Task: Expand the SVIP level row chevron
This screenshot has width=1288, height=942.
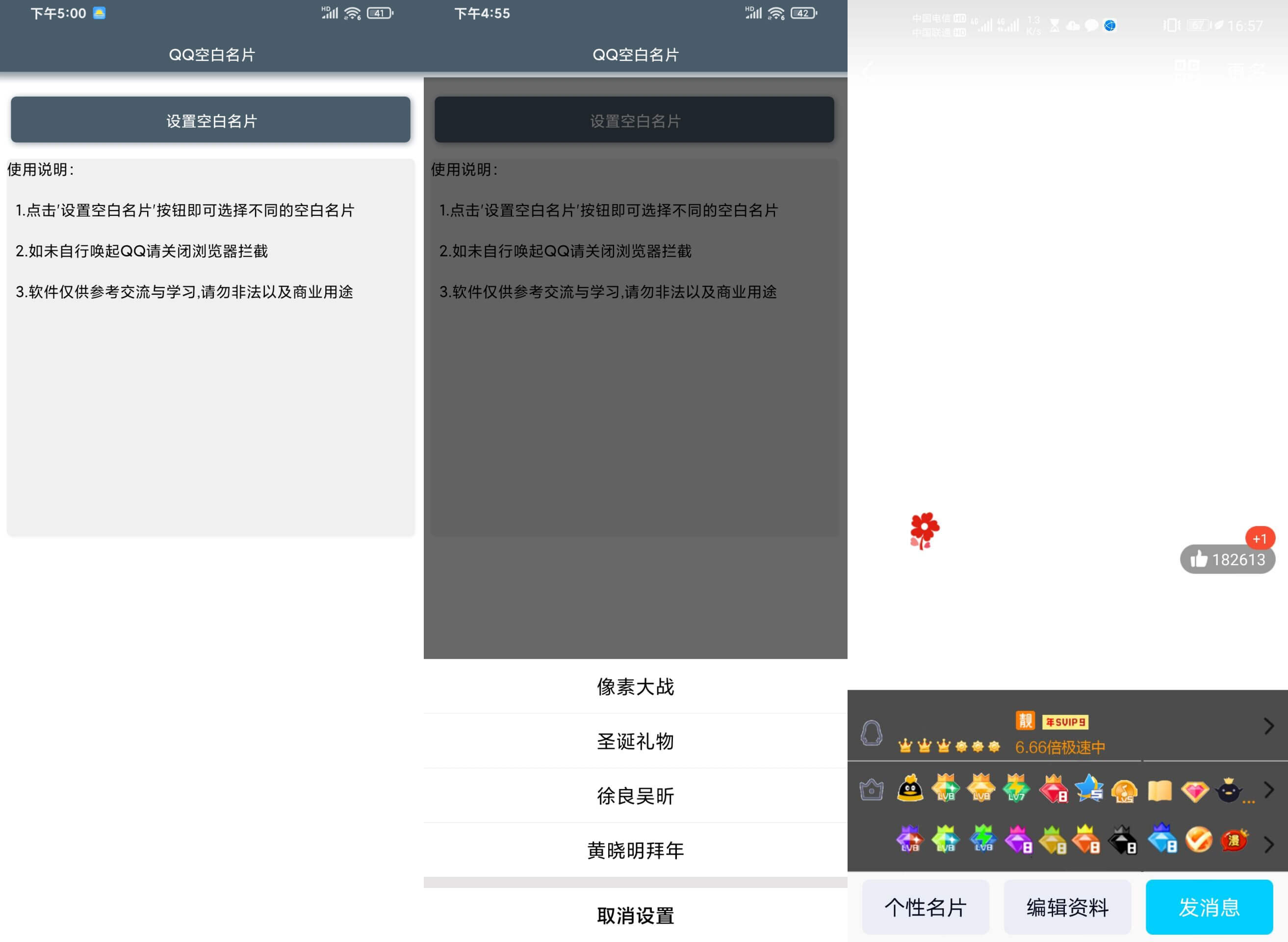Action: pos(1268,726)
